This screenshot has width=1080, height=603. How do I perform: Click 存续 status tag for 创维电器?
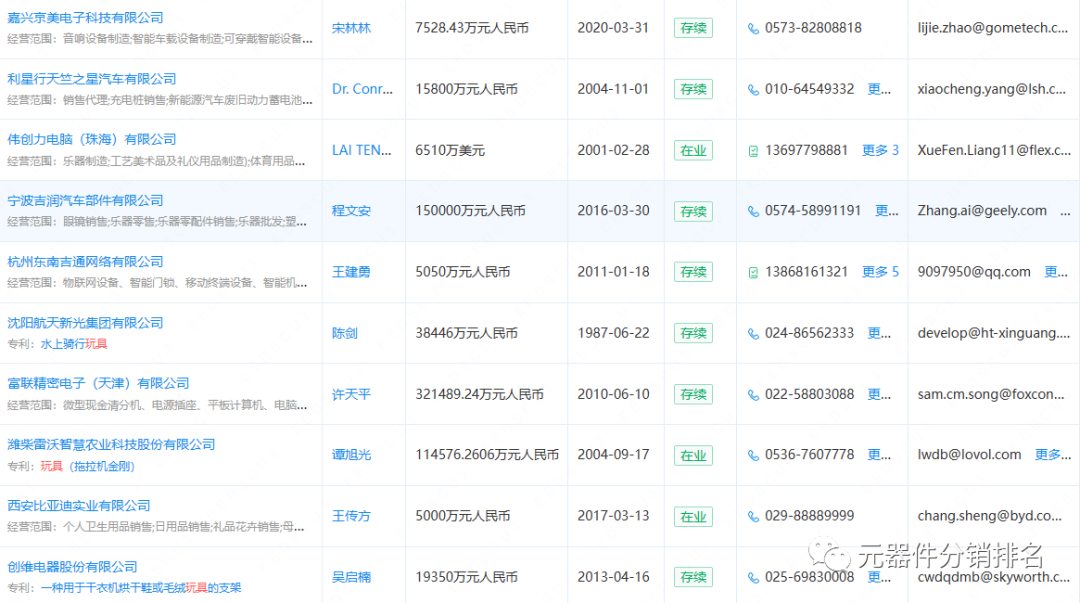point(693,578)
